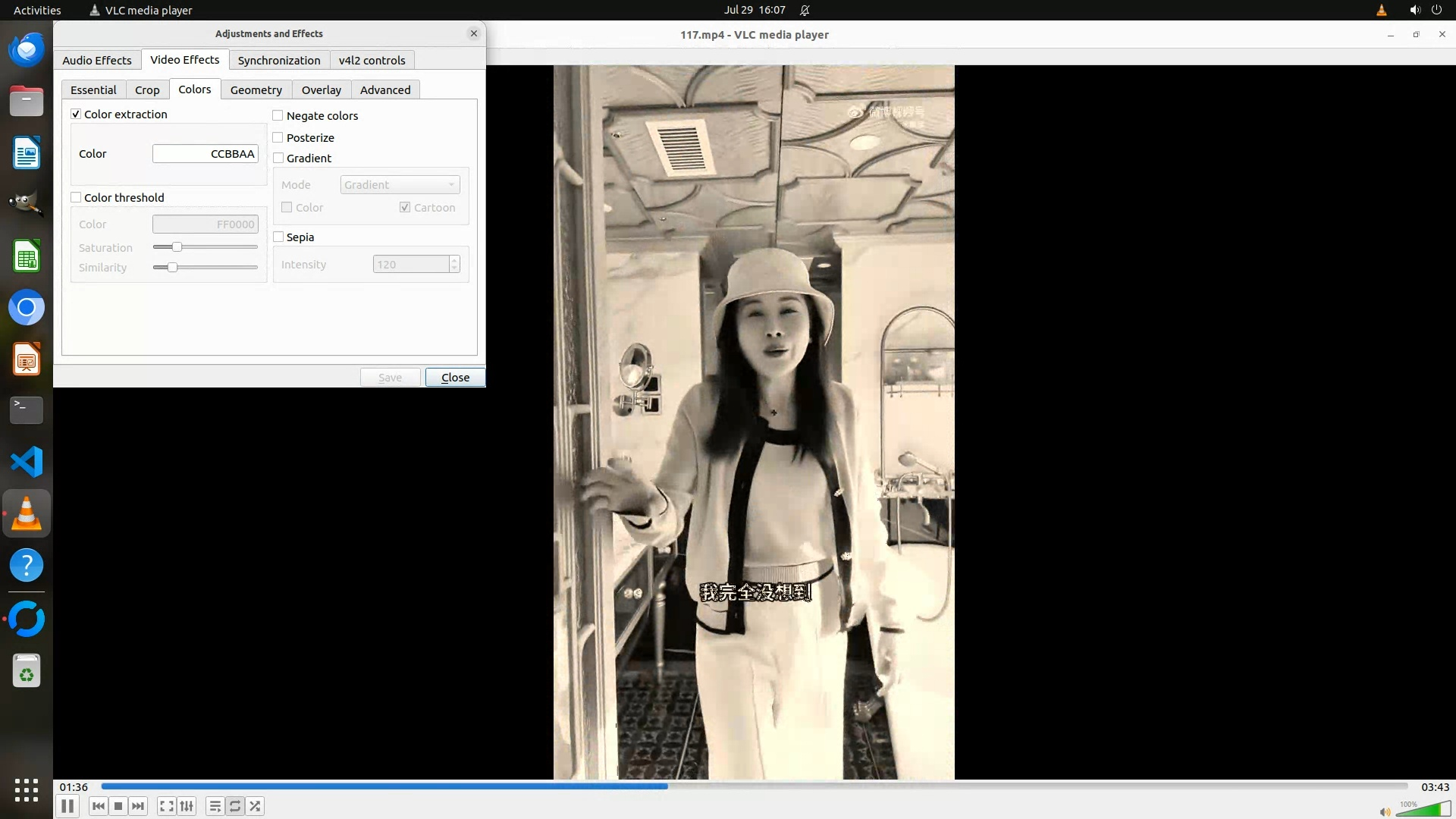Open extended settings equalizer icon
The height and width of the screenshot is (819, 1456).
pyautogui.click(x=187, y=806)
